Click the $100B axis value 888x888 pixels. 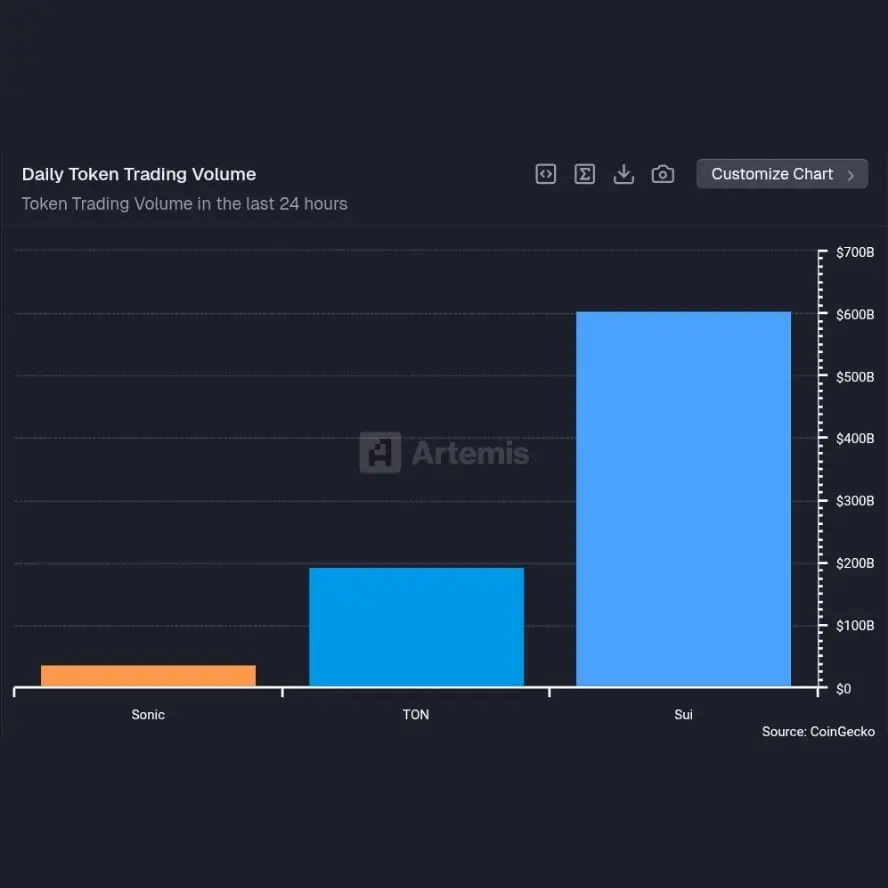coord(855,626)
